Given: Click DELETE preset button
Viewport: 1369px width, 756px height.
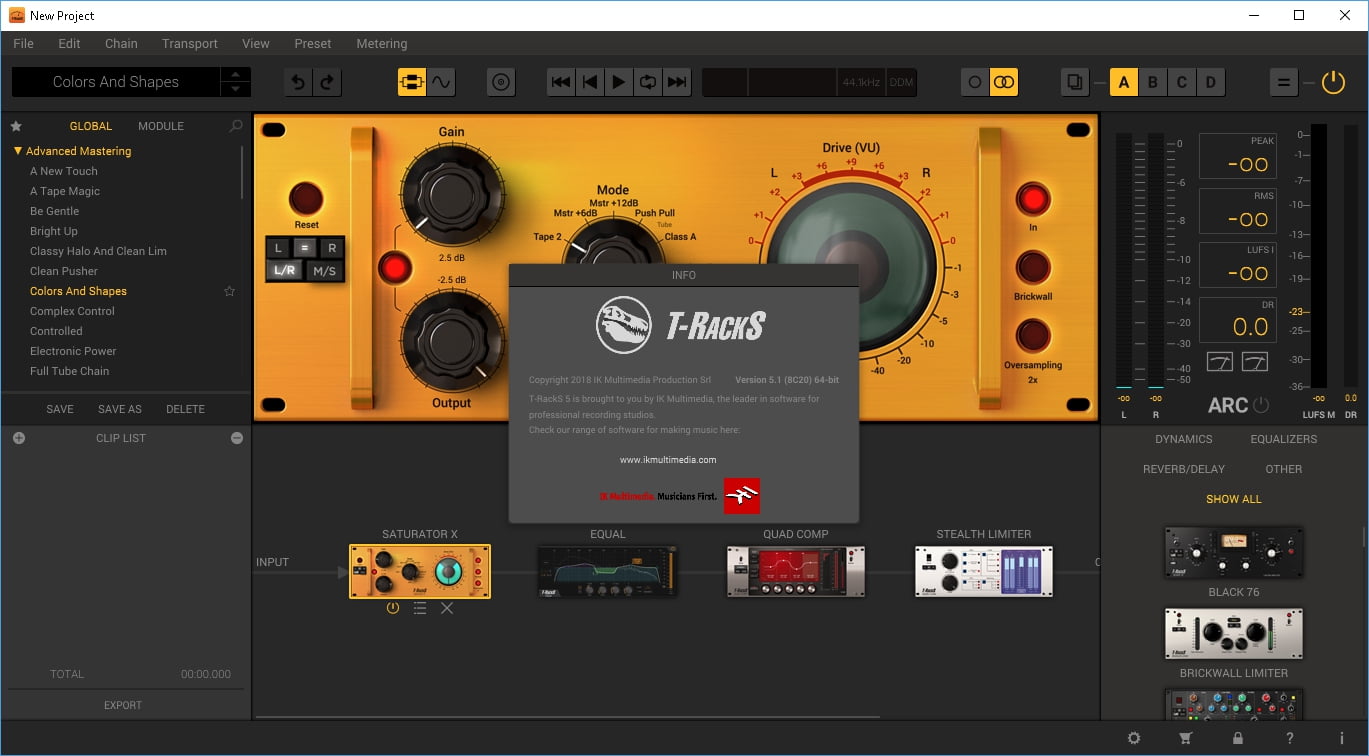Looking at the screenshot, I should tap(185, 409).
